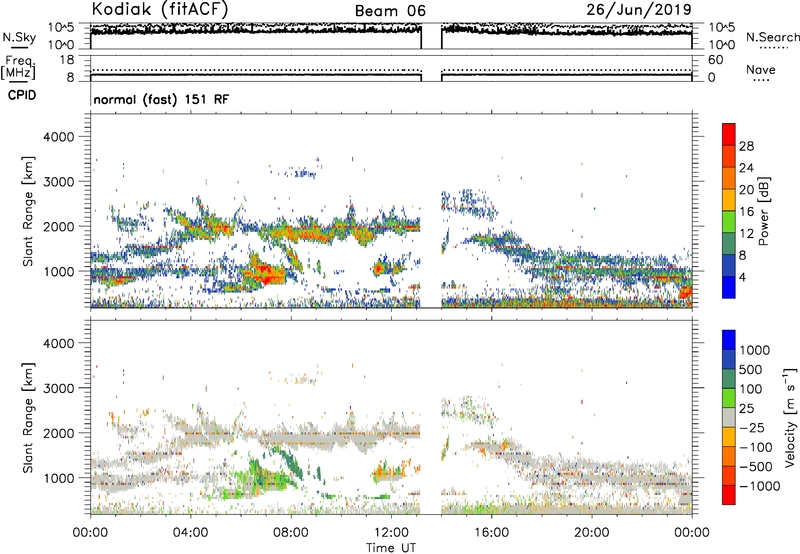
Task: Click the "3000" tick of the power panel
Action: (x=58, y=182)
